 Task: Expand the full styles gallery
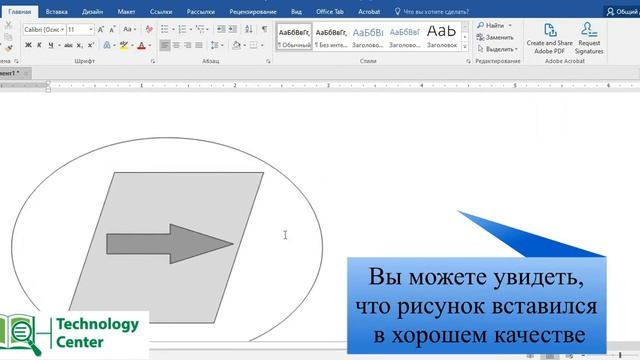[464, 47]
